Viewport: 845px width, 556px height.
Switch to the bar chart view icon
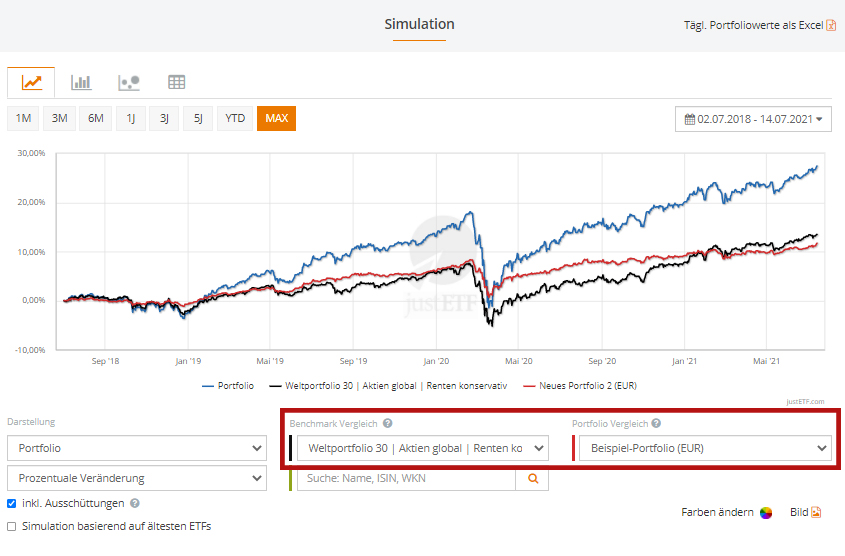(81, 83)
